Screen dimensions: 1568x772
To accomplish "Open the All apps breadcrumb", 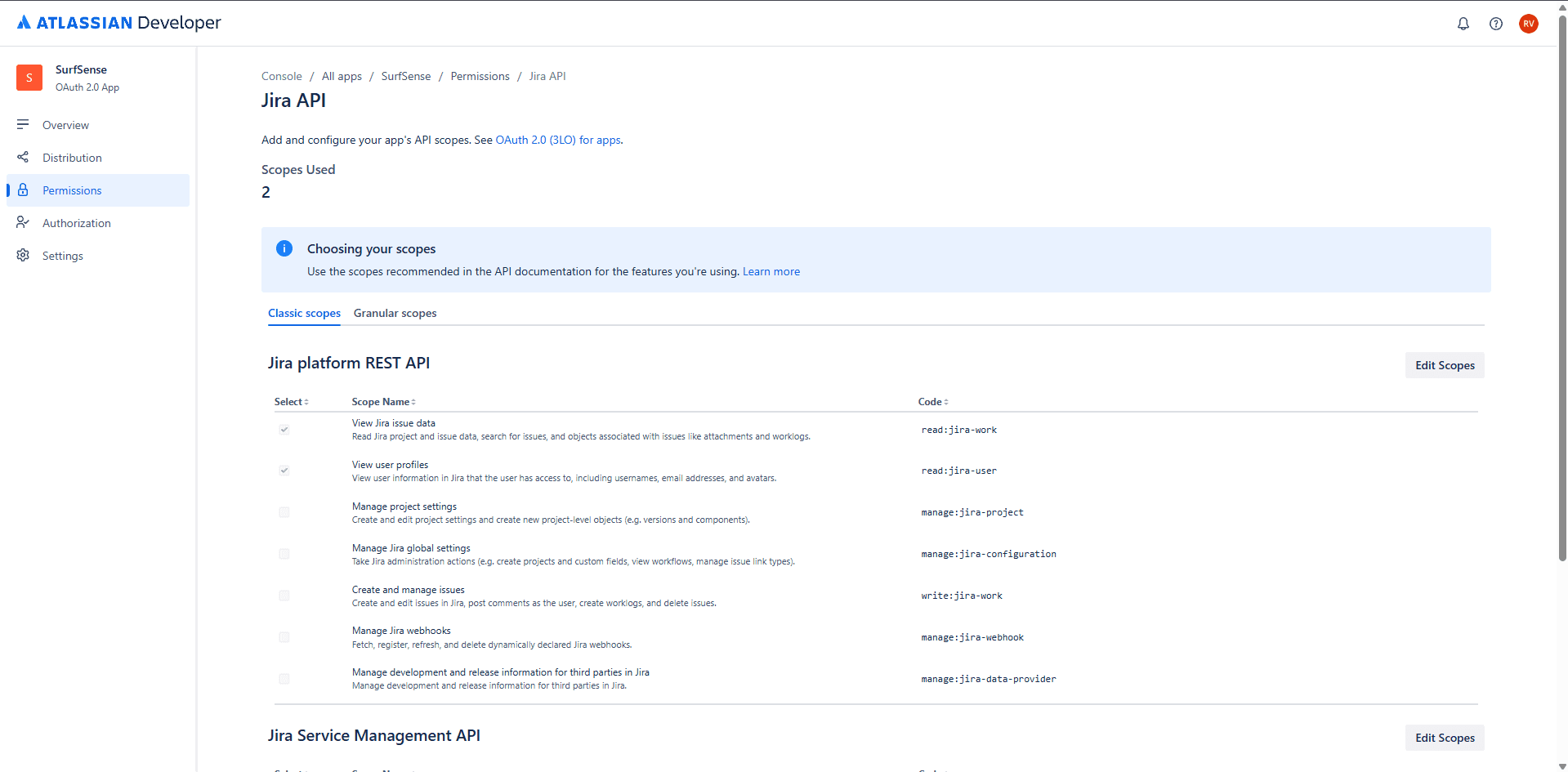I will pos(342,76).
